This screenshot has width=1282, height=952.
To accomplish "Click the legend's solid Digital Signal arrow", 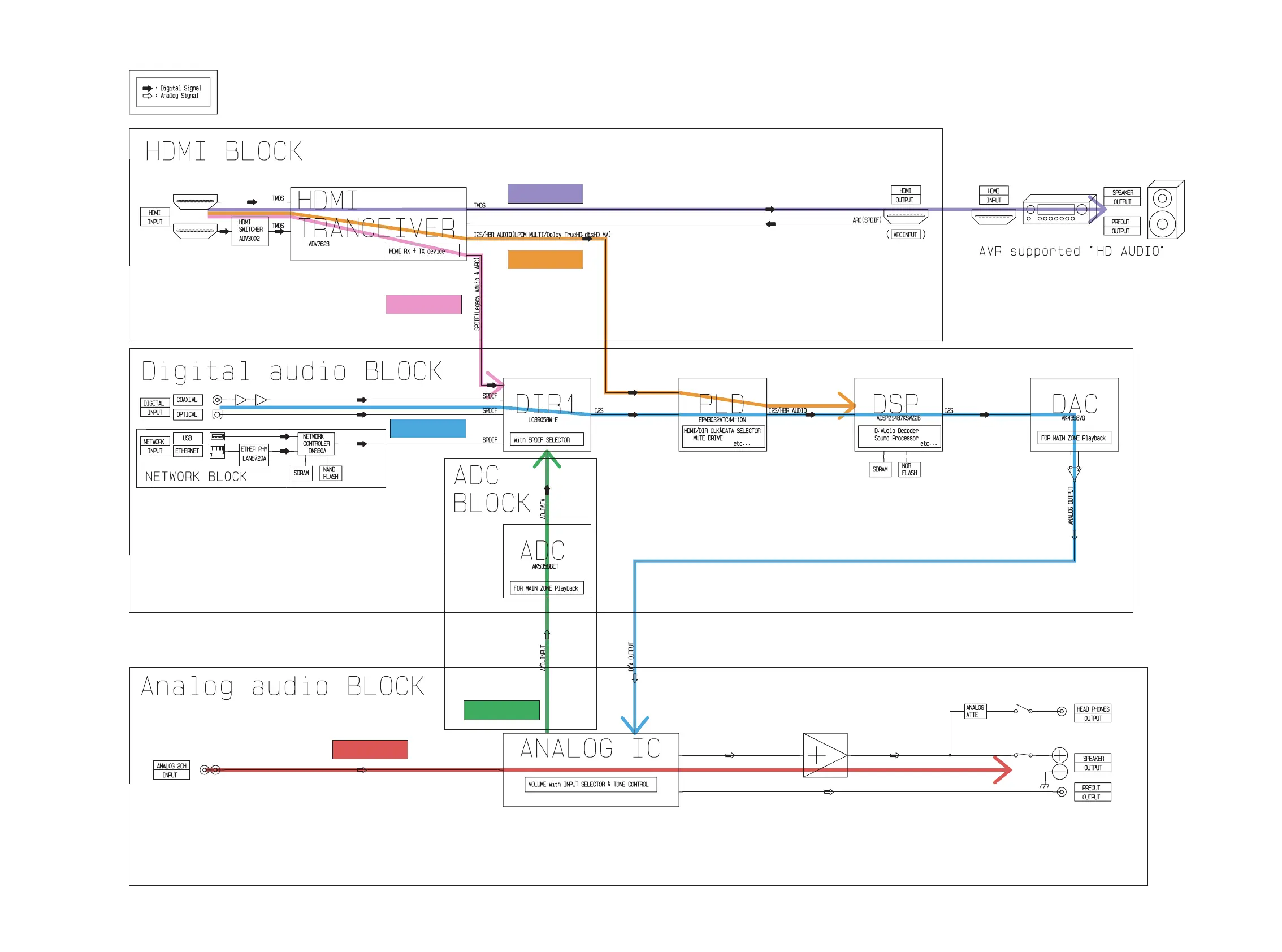I will [148, 89].
